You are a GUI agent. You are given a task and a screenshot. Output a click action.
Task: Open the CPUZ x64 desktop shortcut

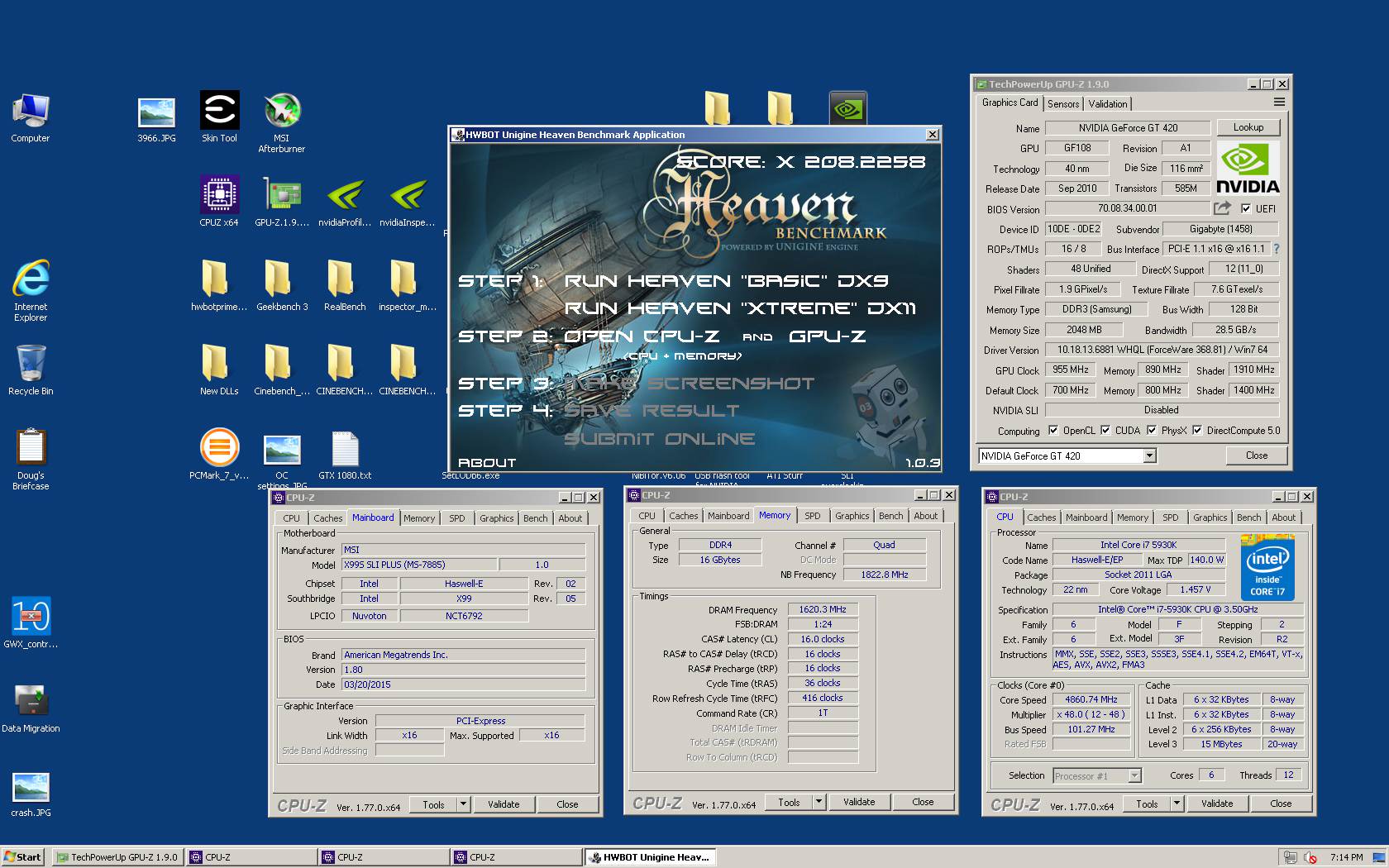(219, 202)
